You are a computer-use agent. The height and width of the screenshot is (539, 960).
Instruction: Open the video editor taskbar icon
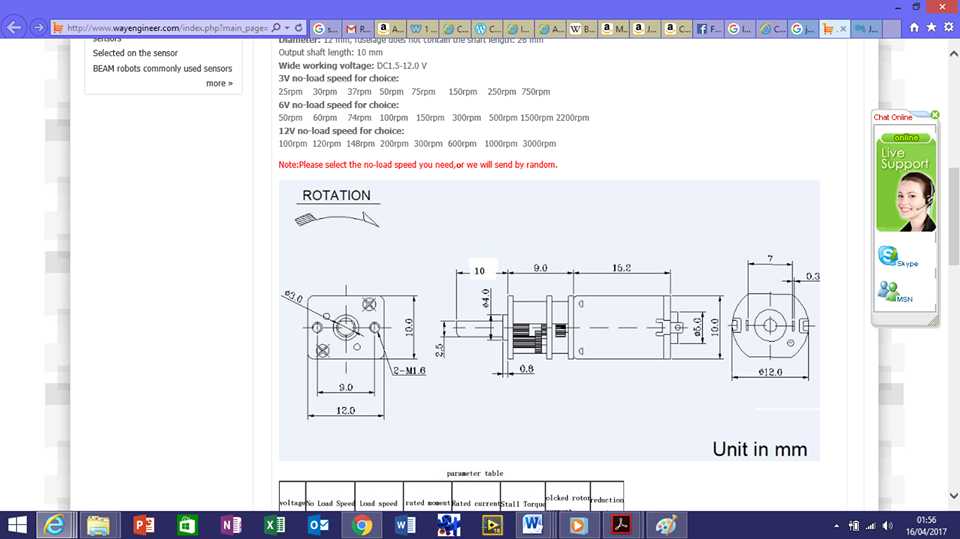pyautogui.click(x=492, y=525)
